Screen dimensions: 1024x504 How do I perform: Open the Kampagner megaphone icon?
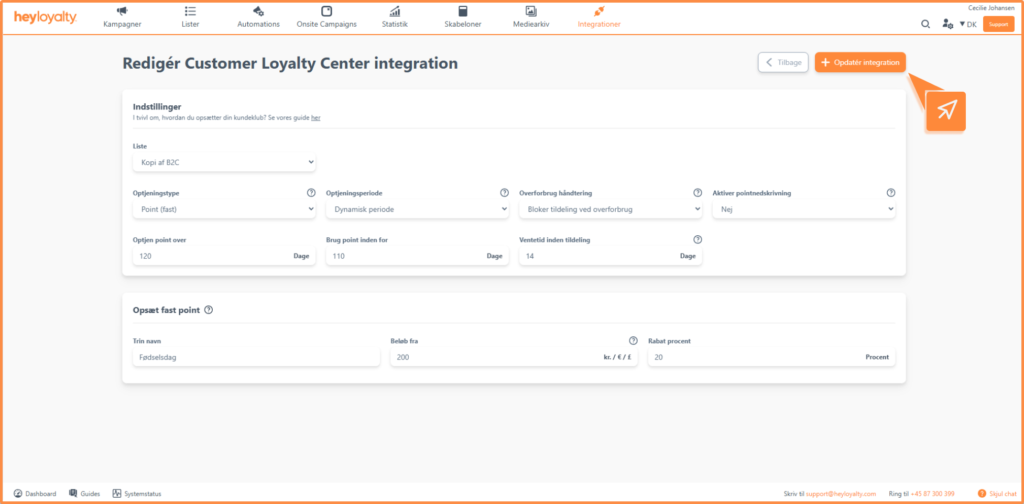point(121,11)
